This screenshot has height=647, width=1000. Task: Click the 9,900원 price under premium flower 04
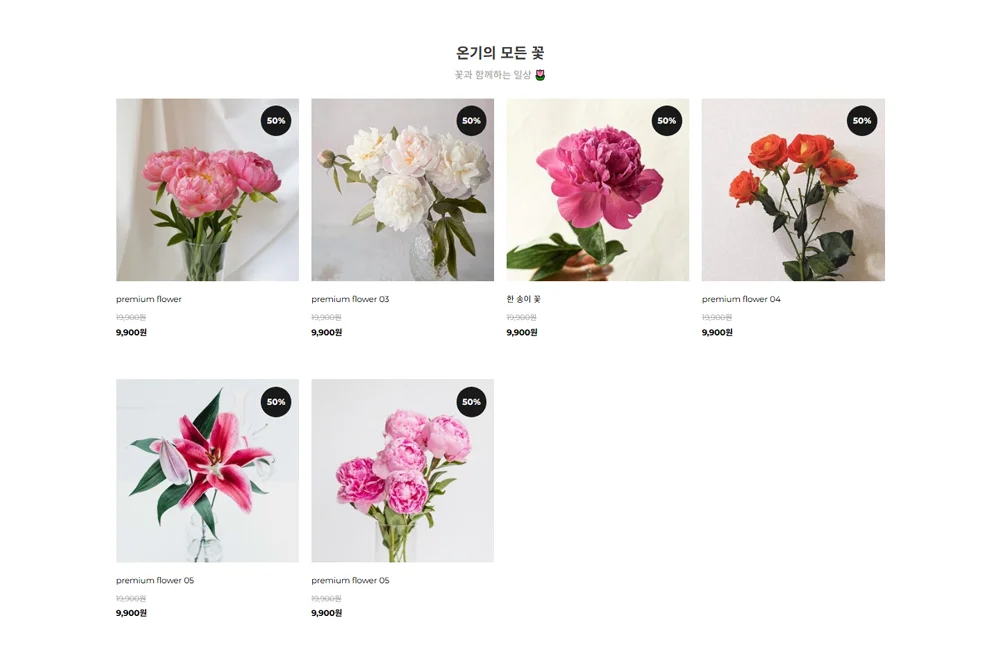717,332
